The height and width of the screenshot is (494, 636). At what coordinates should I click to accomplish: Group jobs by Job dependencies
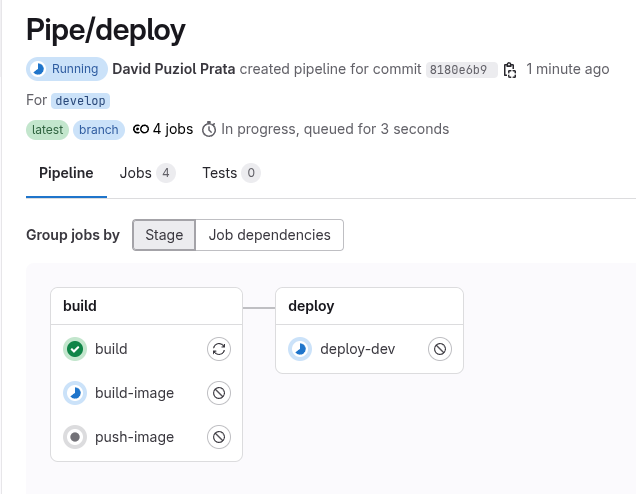269,235
